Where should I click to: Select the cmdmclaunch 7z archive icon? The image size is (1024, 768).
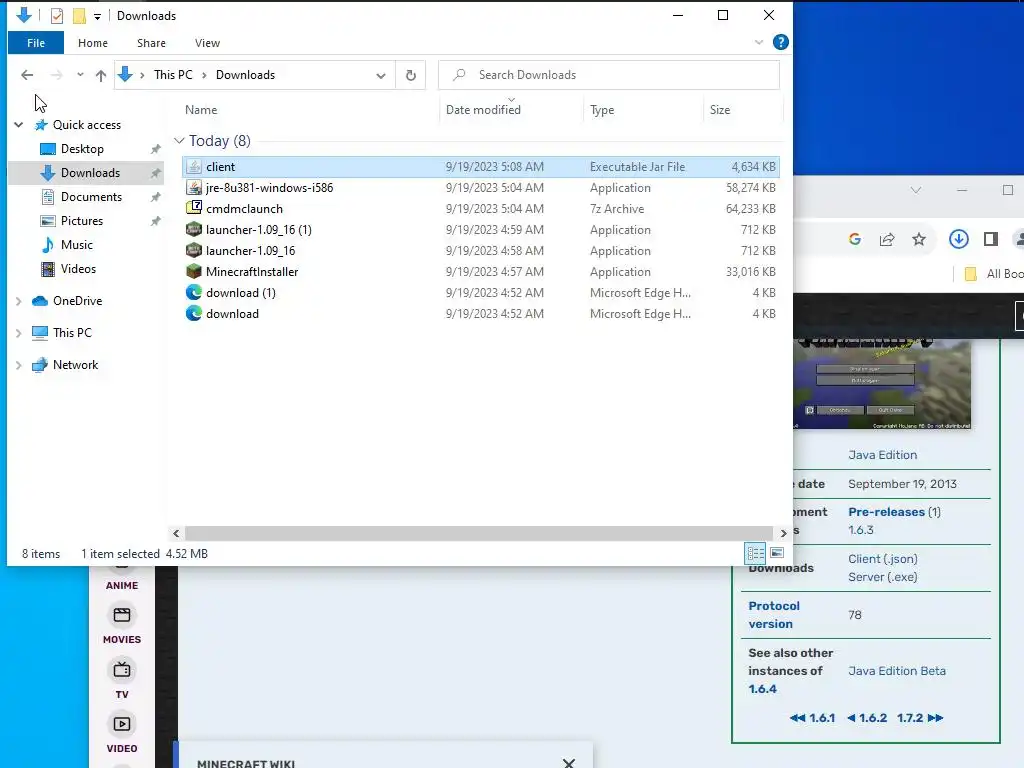coord(194,209)
